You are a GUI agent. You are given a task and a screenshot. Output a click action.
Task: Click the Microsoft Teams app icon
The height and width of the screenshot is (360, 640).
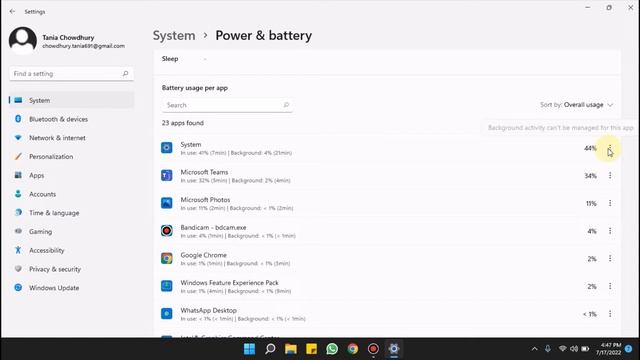point(167,176)
